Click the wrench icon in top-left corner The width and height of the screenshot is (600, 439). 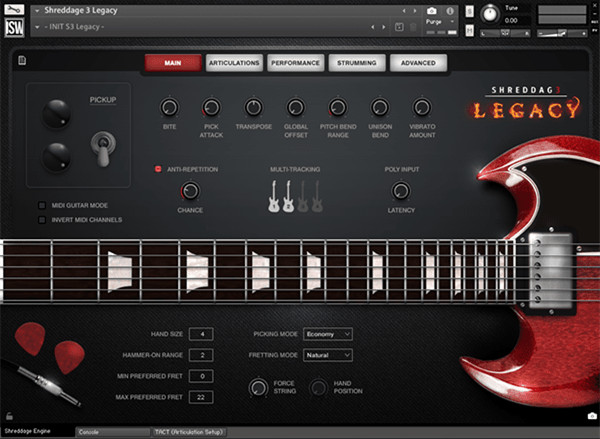point(14,9)
